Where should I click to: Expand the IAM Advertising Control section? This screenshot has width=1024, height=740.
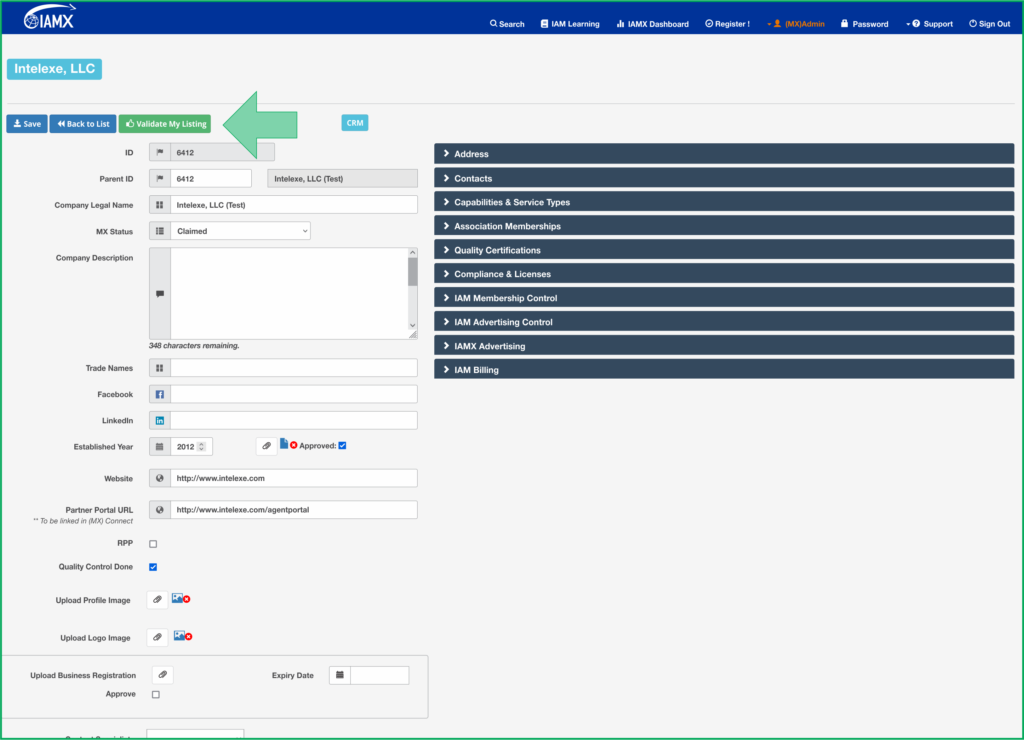coord(724,321)
